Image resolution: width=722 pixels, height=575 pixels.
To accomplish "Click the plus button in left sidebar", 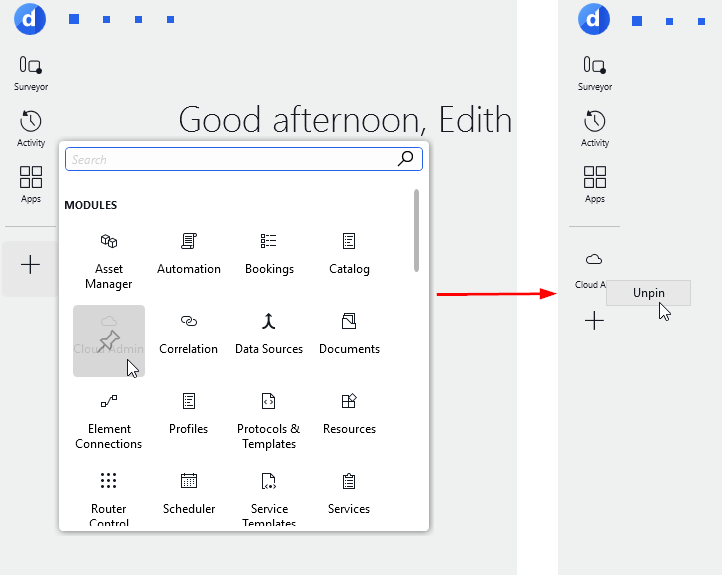I will [x=31, y=265].
